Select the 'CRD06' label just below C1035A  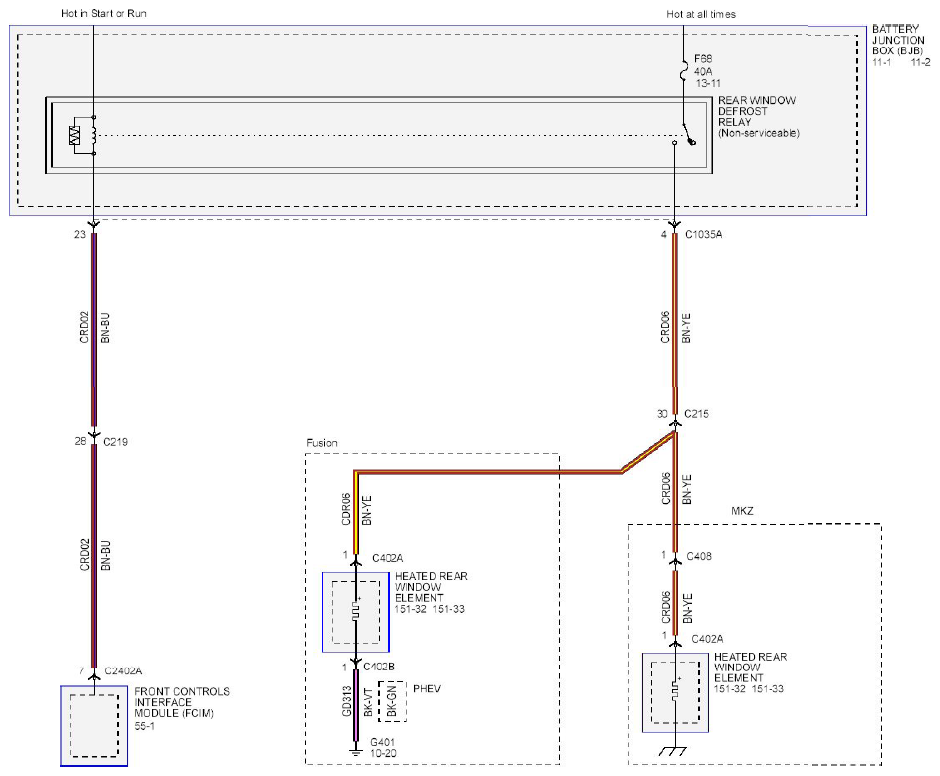pos(665,327)
